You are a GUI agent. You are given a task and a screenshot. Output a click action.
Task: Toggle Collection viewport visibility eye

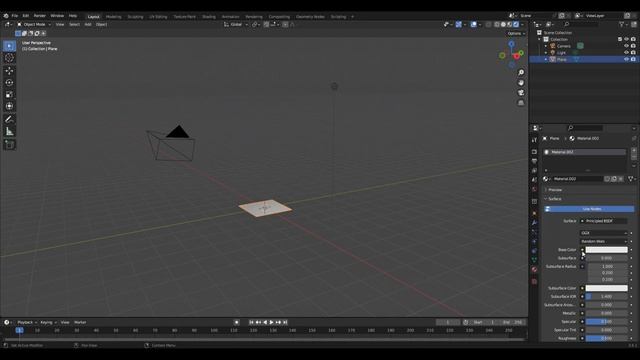[x=626, y=39]
